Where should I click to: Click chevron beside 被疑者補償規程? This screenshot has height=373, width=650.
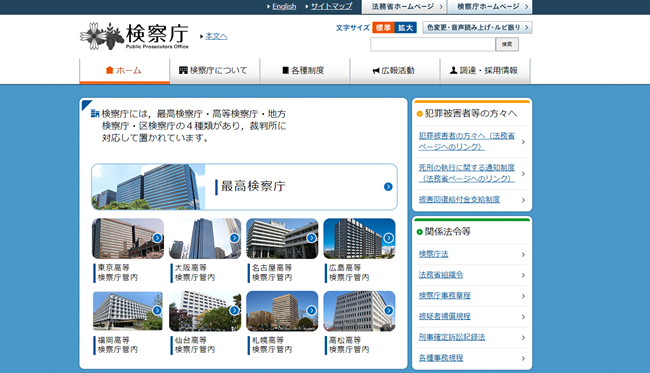[x=523, y=317]
